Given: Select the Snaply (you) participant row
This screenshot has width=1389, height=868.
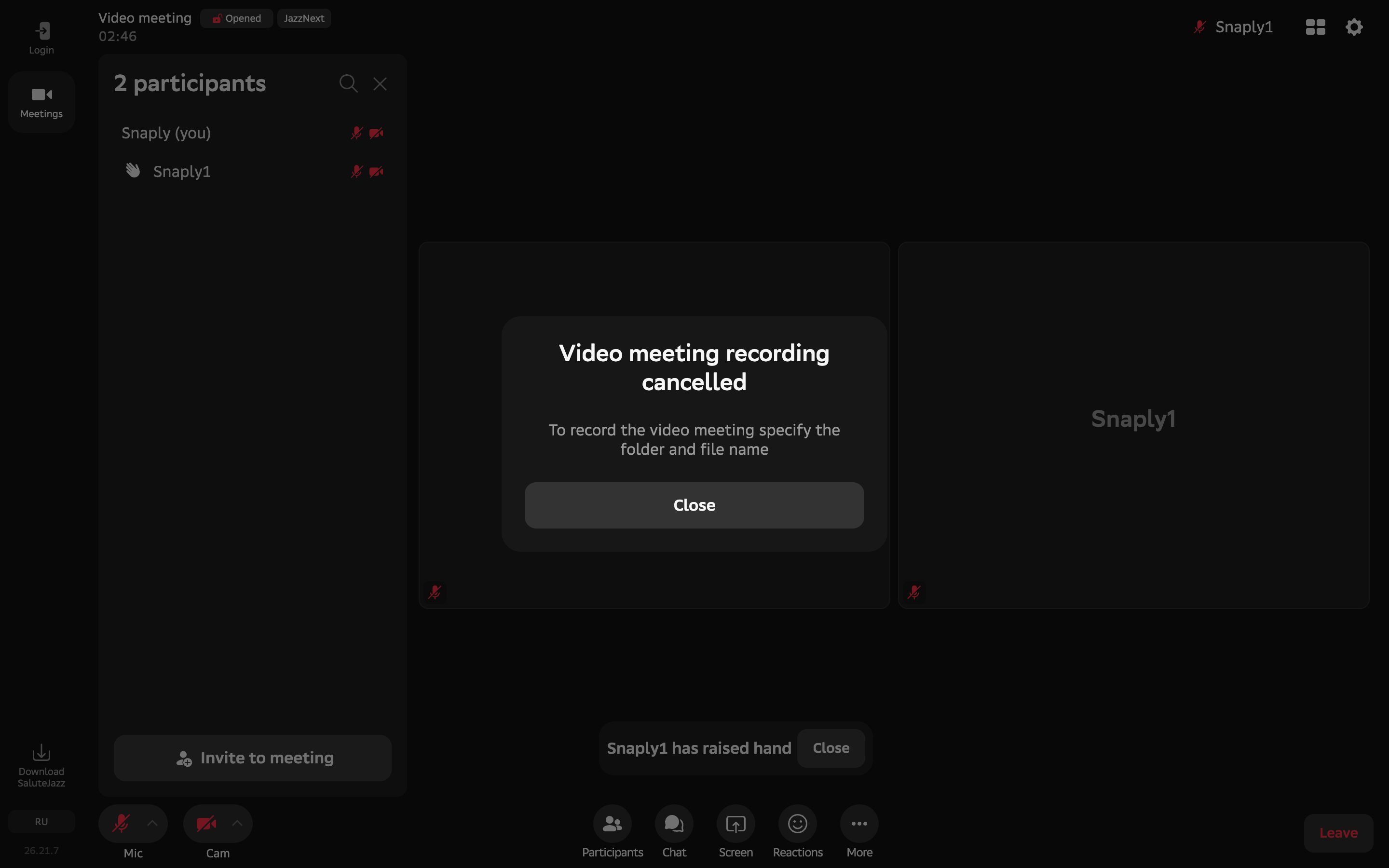Looking at the screenshot, I should (x=253, y=133).
